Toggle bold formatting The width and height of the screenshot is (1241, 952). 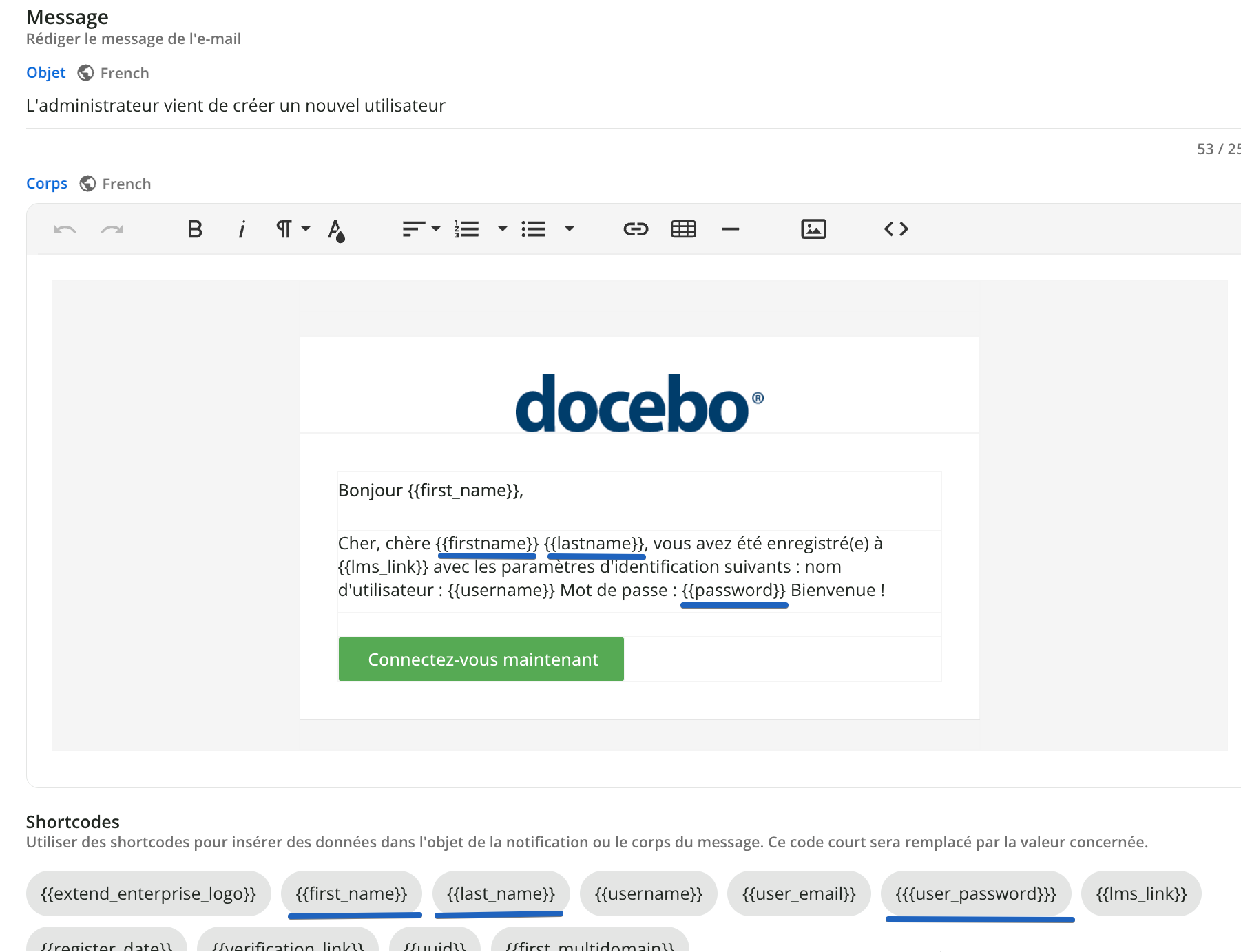click(x=195, y=229)
